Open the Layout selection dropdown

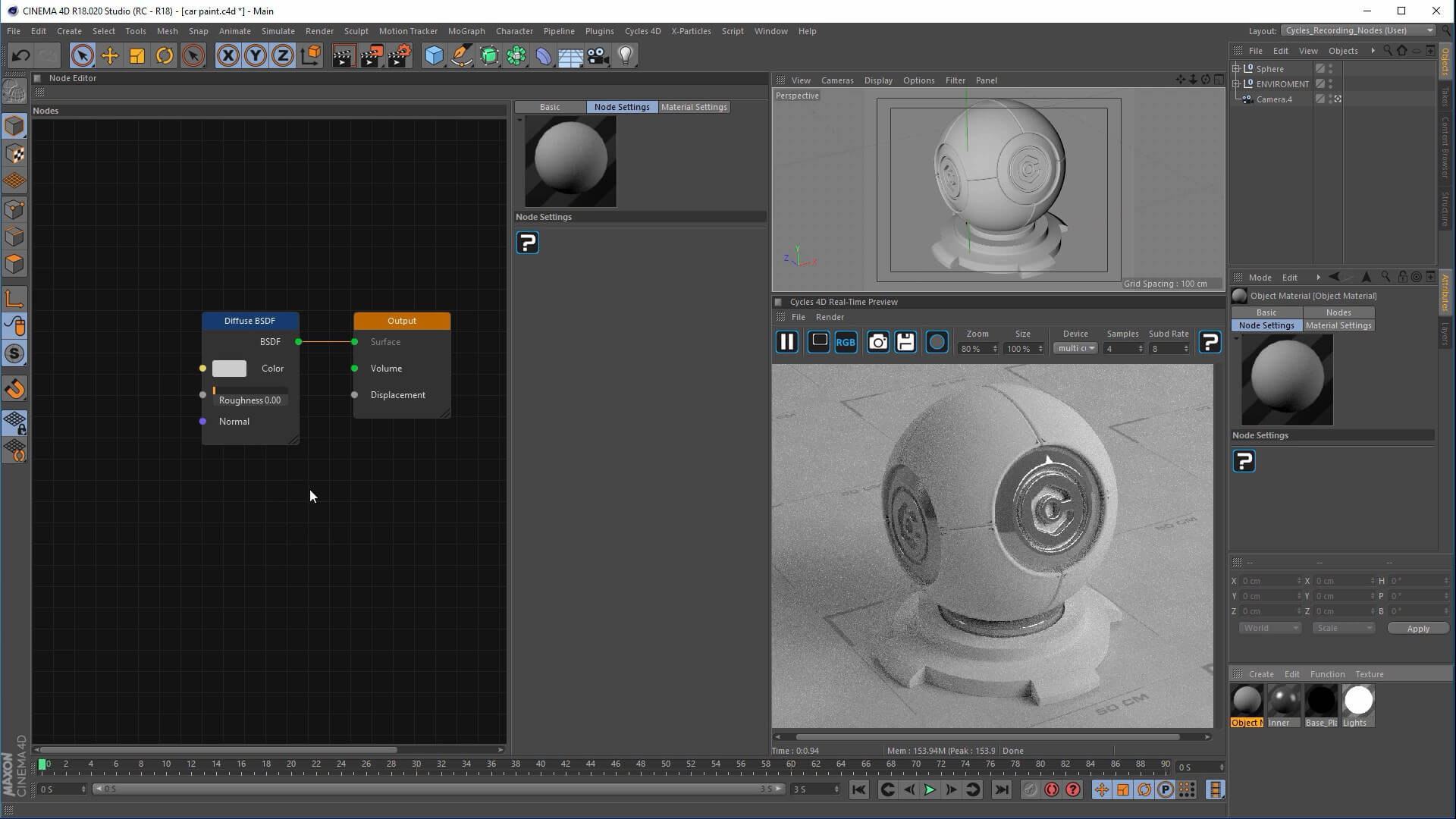(1358, 30)
